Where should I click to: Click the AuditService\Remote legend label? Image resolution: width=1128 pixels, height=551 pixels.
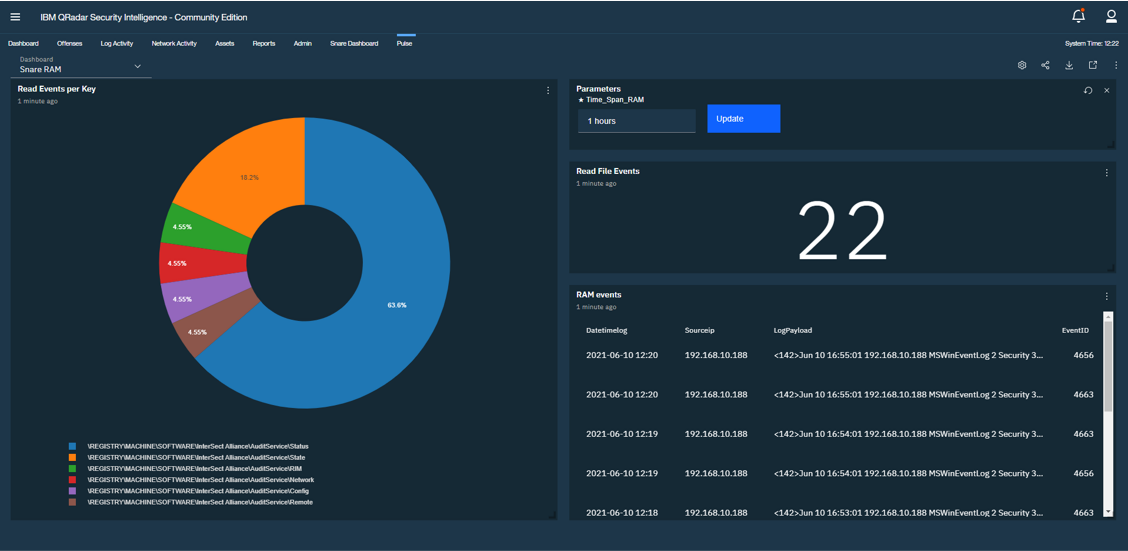(200, 502)
